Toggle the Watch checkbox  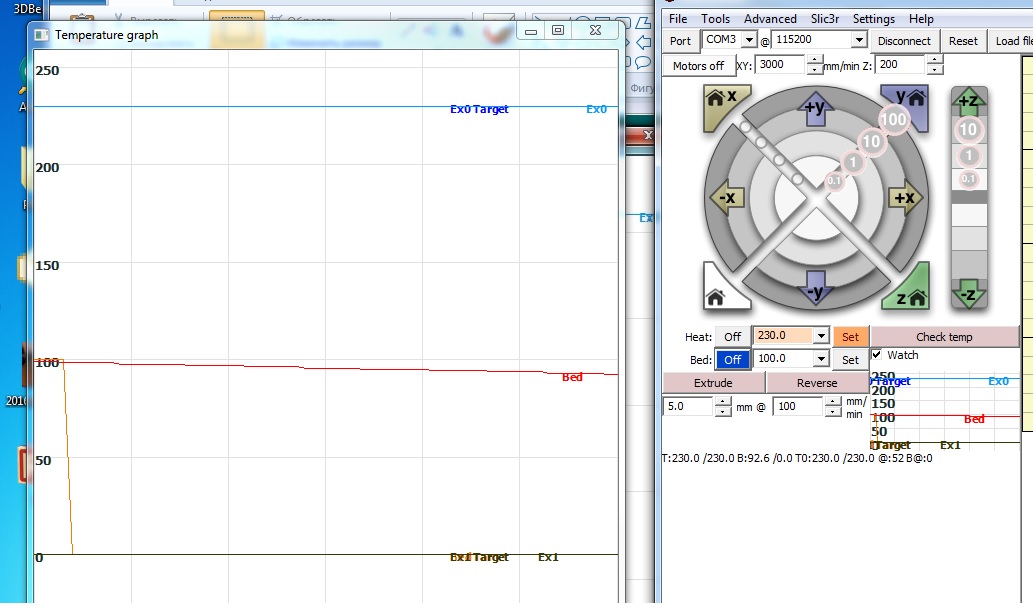[877, 355]
